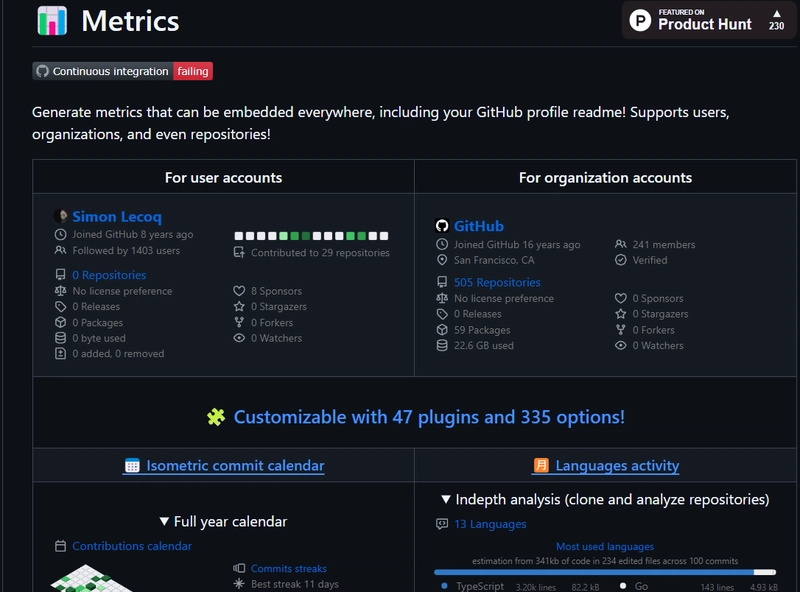Select the 13 Languages heading
The image size is (800, 592).
490,524
